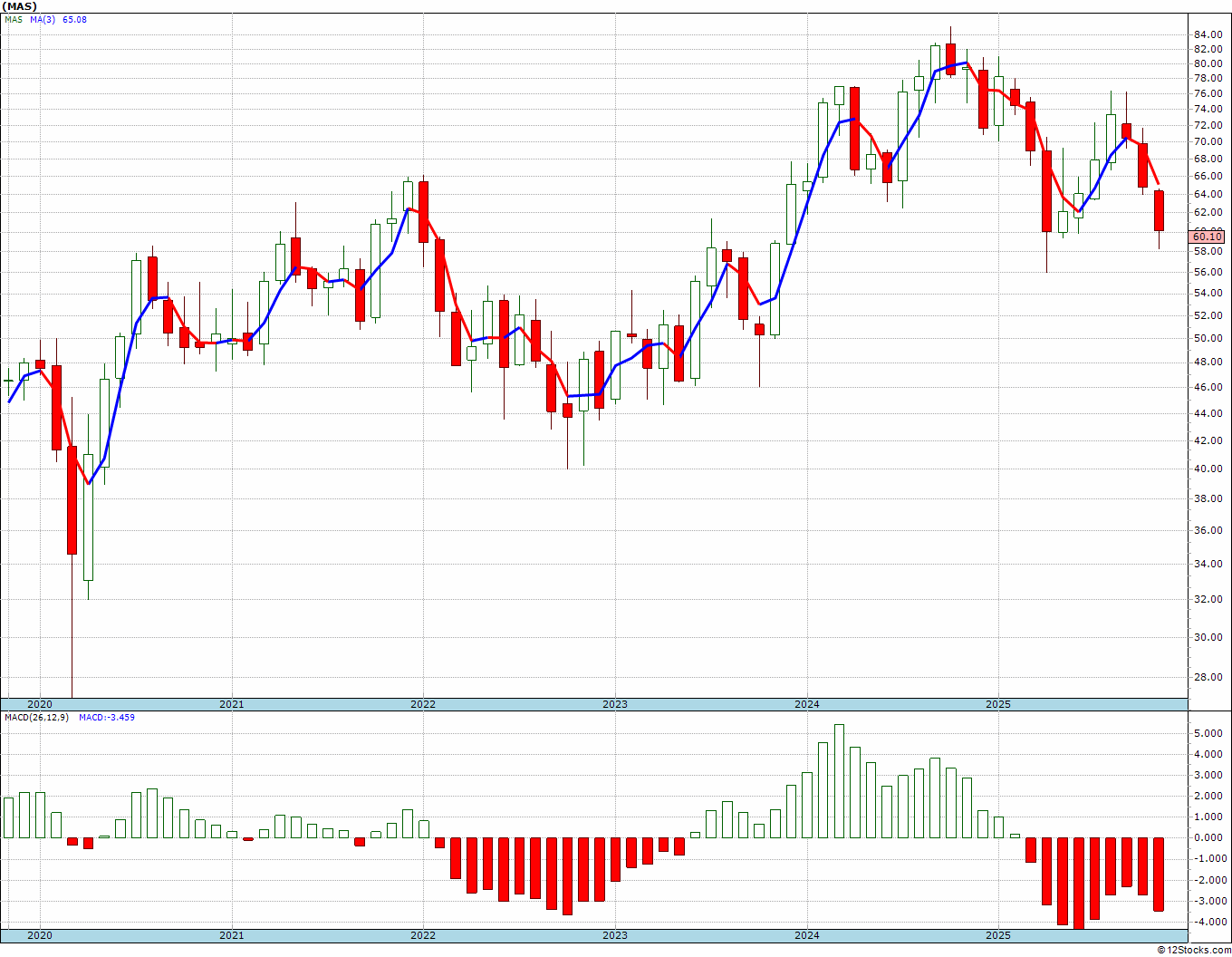Click 2023 on the MACD panel time axis
This screenshot has height=957, width=1232.
(x=614, y=935)
